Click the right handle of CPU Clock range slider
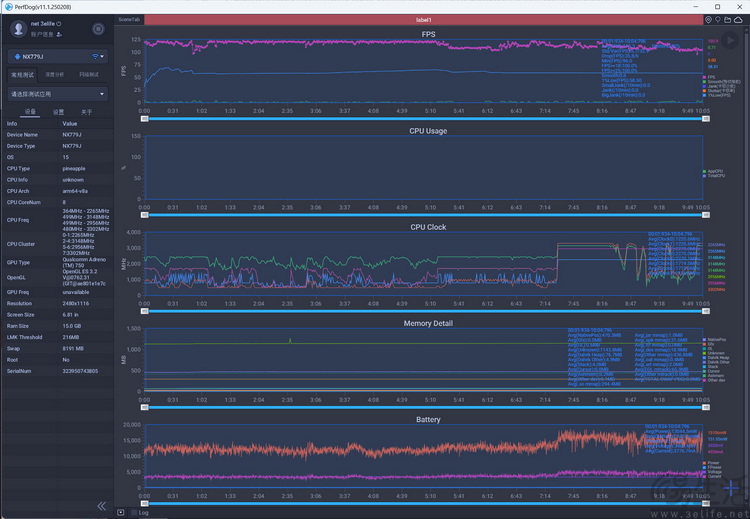 706,311
